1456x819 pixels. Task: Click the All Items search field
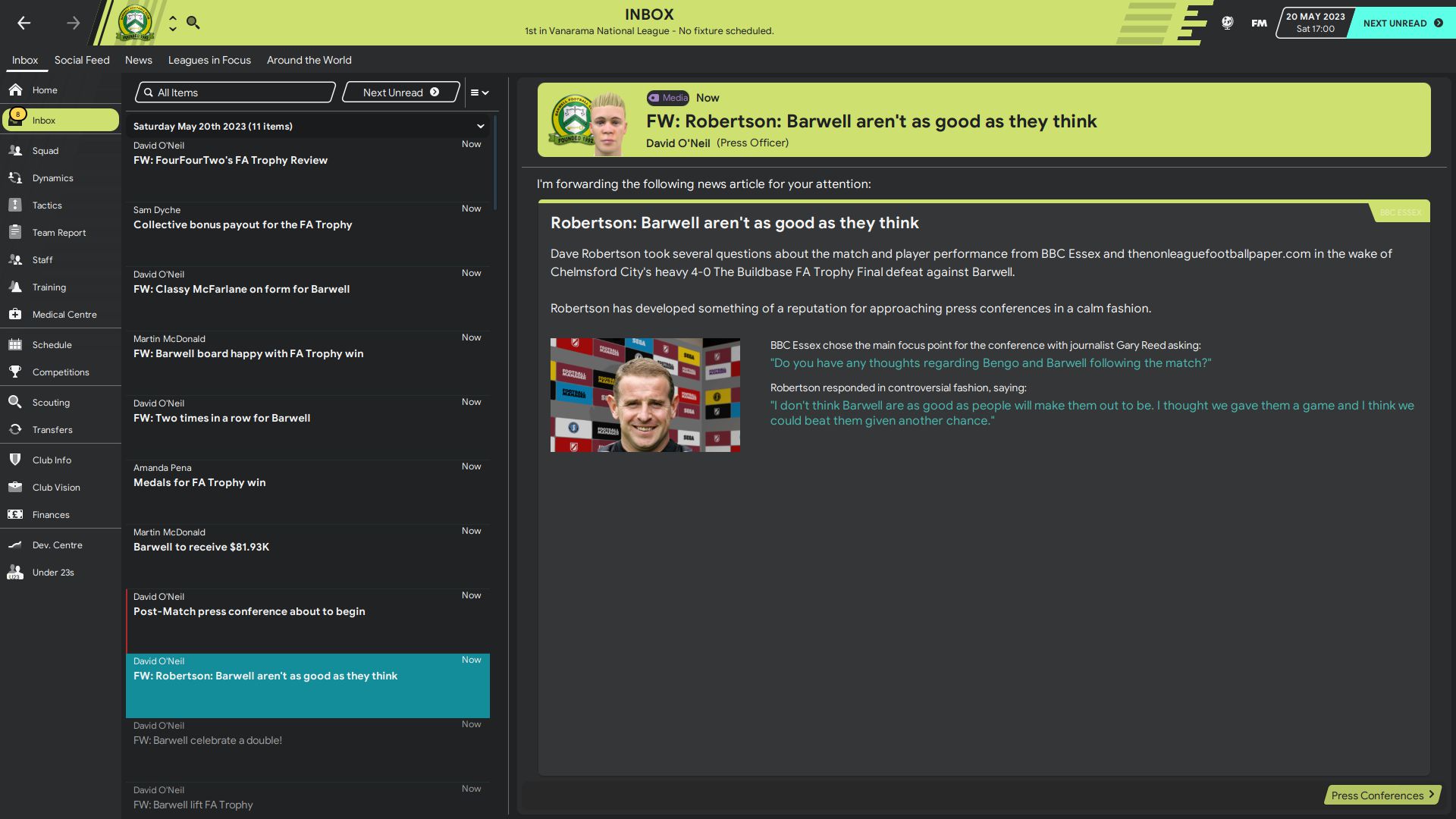(x=236, y=93)
